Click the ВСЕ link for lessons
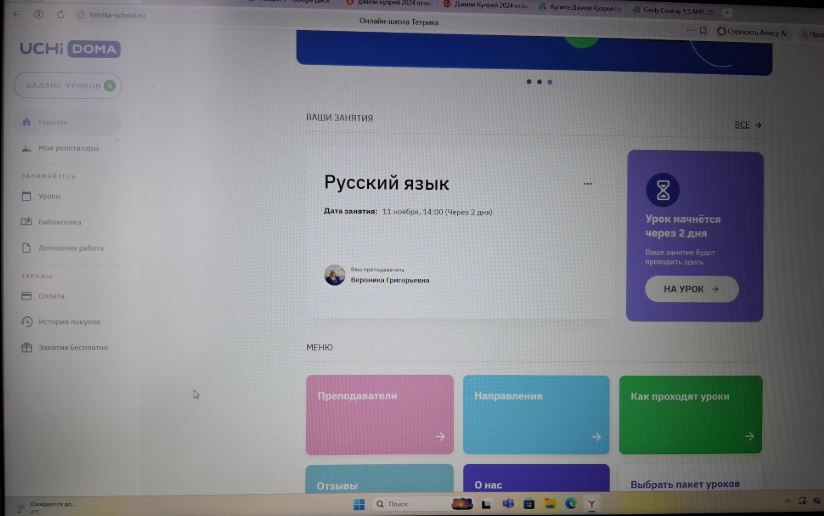Screen dimensions: 824x516 coord(747,125)
